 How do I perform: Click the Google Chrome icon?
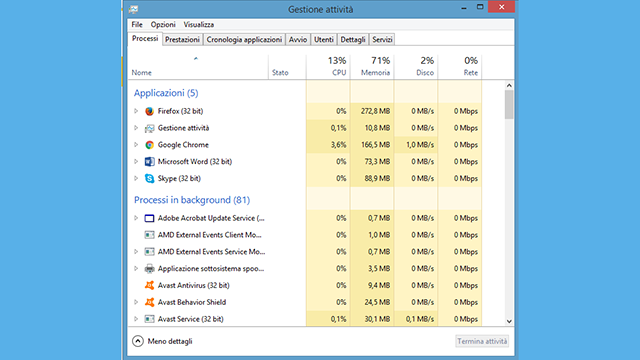coord(149,145)
